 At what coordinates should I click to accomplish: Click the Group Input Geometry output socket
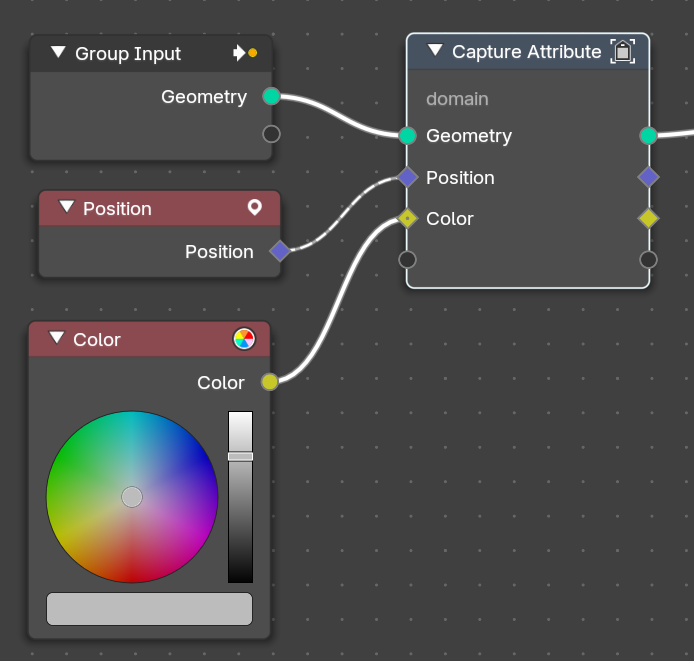tap(271, 96)
